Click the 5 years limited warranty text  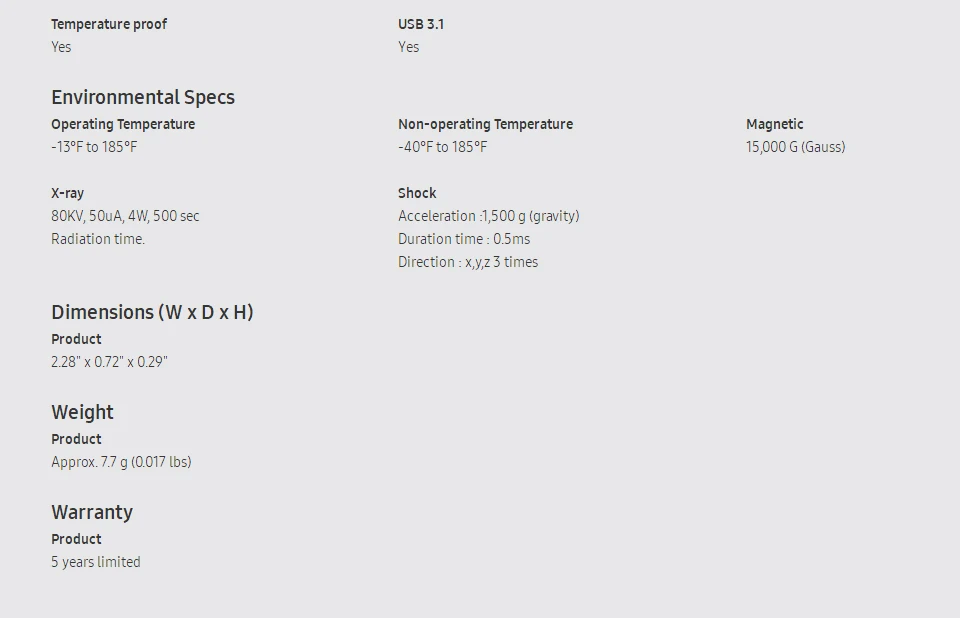pyautogui.click(x=96, y=562)
